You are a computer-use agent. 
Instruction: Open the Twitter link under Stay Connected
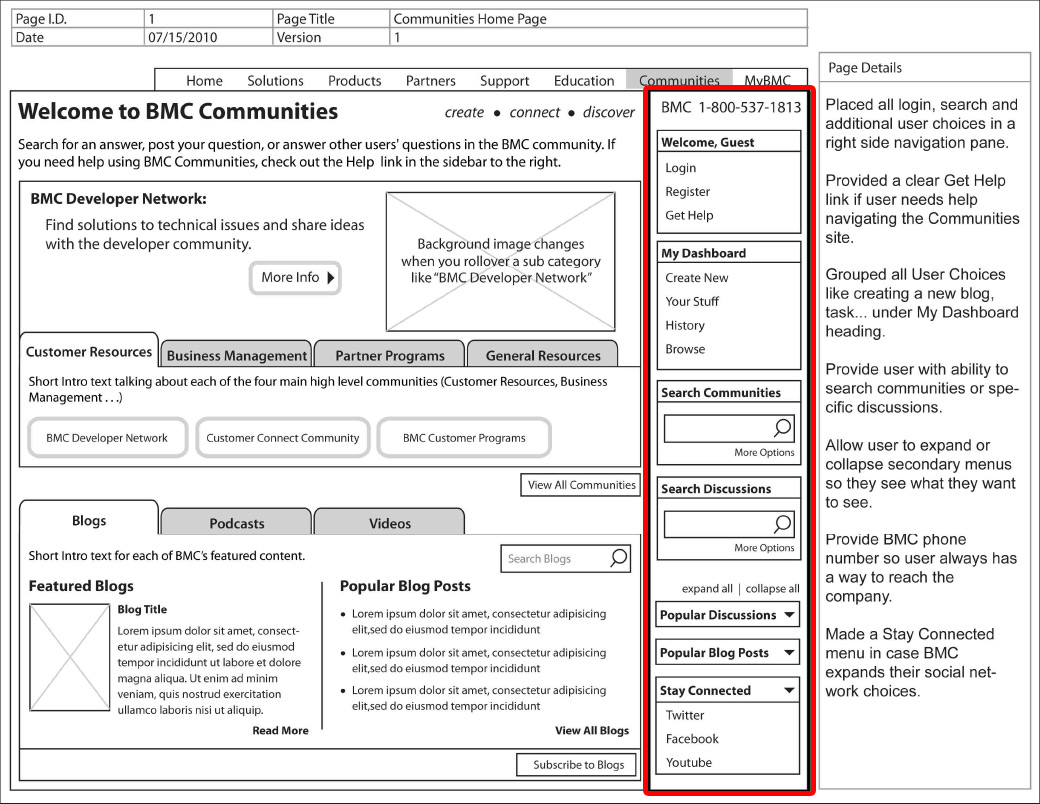[685, 715]
